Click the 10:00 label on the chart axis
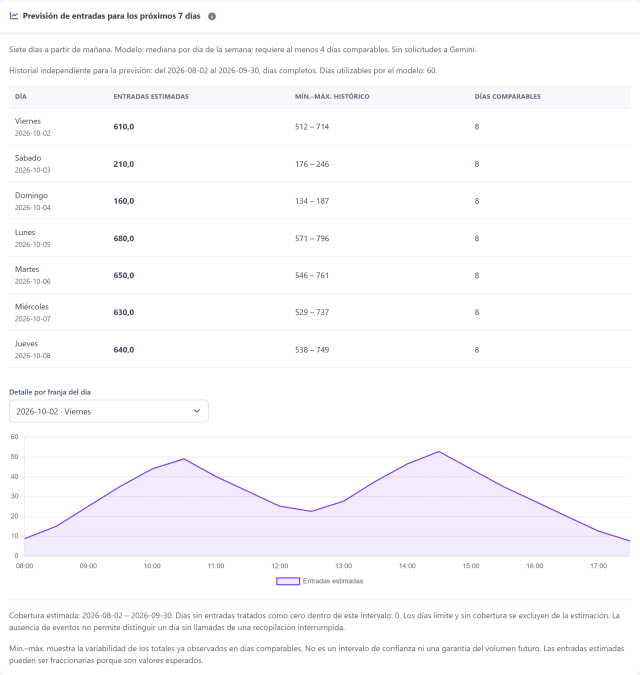The image size is (640, 675). [152, 566]
